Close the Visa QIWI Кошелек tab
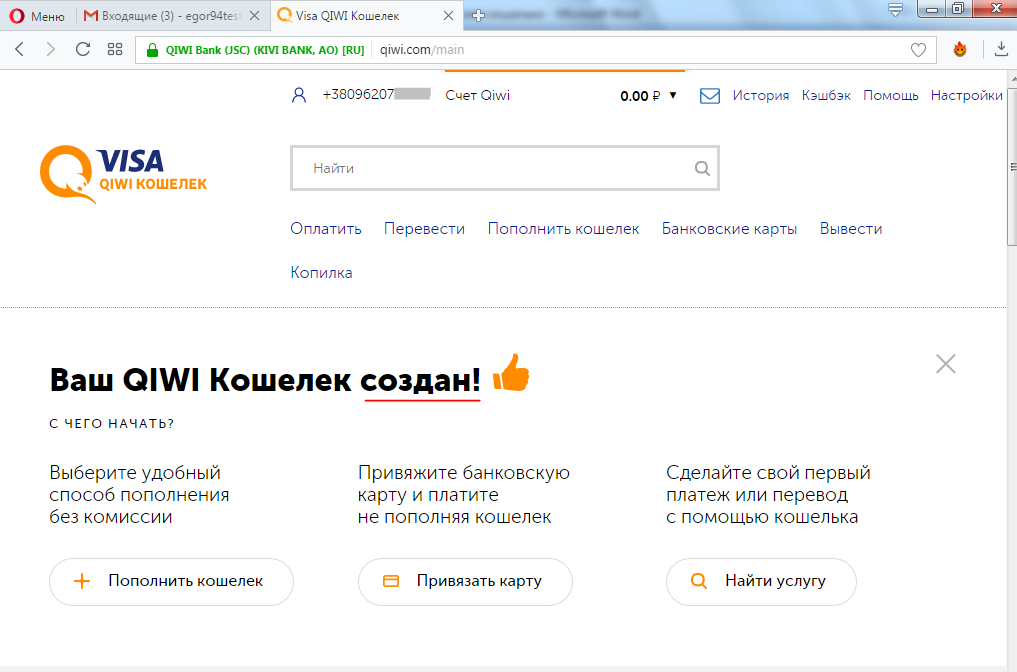 tap(448, 16)
